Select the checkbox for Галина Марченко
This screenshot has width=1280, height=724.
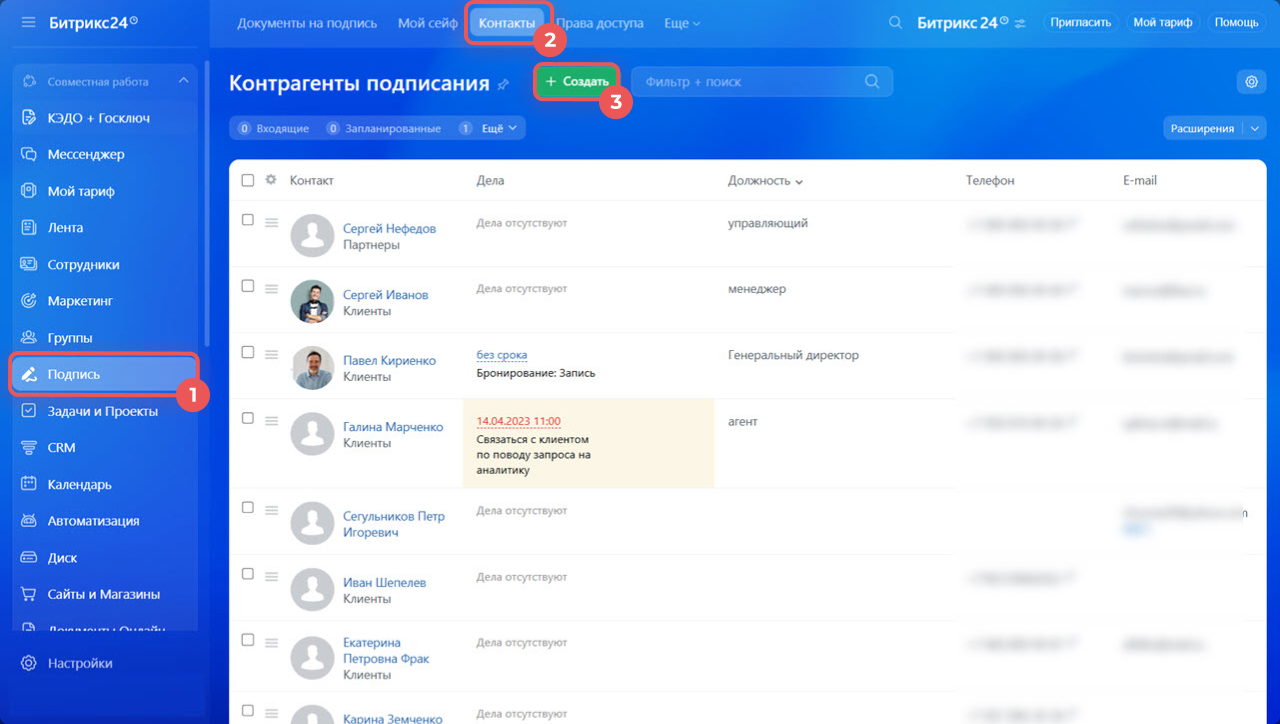click(x=248, y=419)
